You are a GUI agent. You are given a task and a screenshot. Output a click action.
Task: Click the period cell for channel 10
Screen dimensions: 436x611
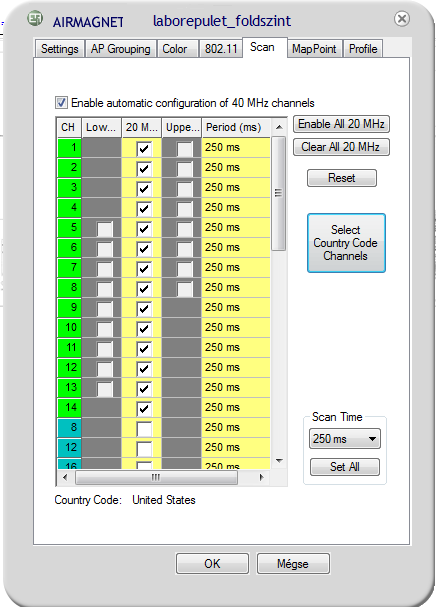[236, 327]
